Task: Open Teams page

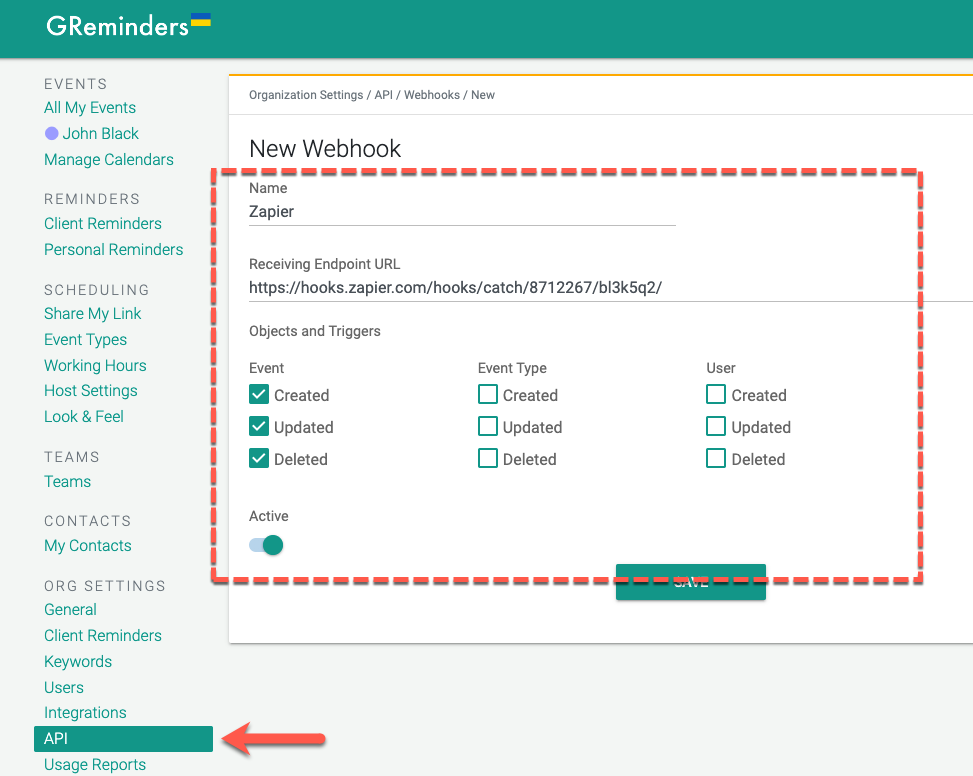Action: pyautogui.click(x=68, y=481)
